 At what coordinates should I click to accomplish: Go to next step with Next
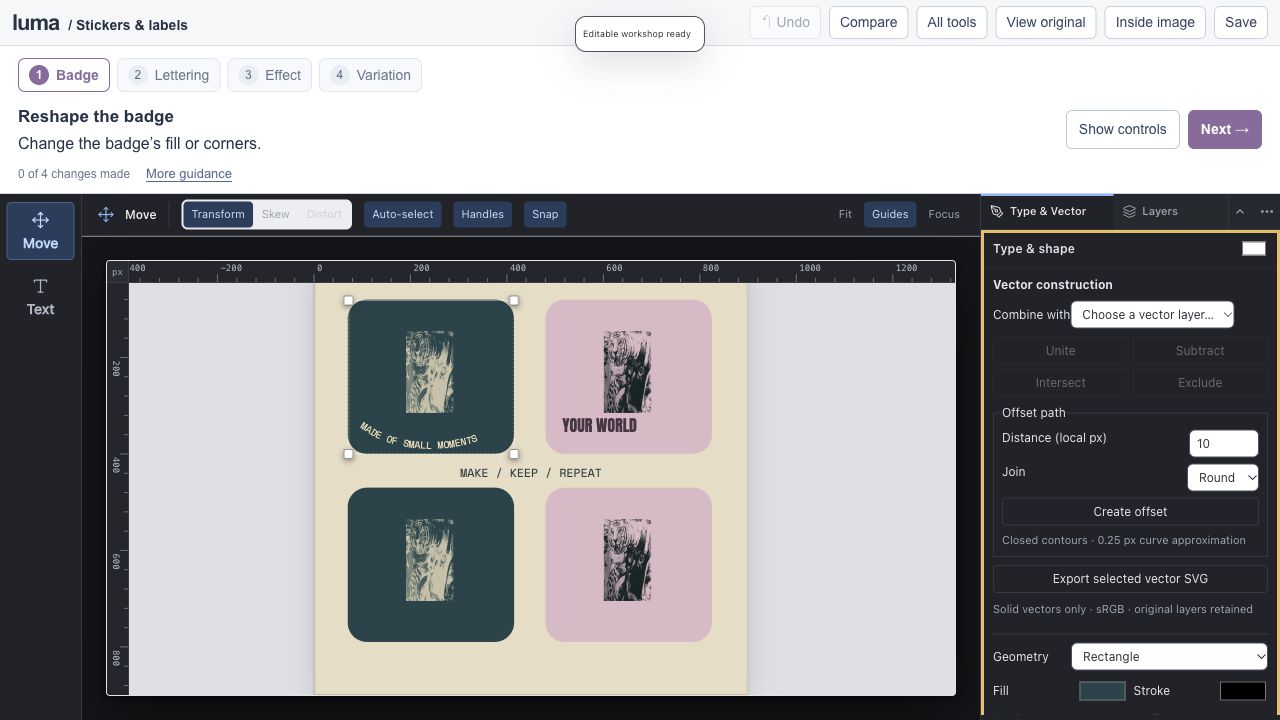coord(1225,129)
